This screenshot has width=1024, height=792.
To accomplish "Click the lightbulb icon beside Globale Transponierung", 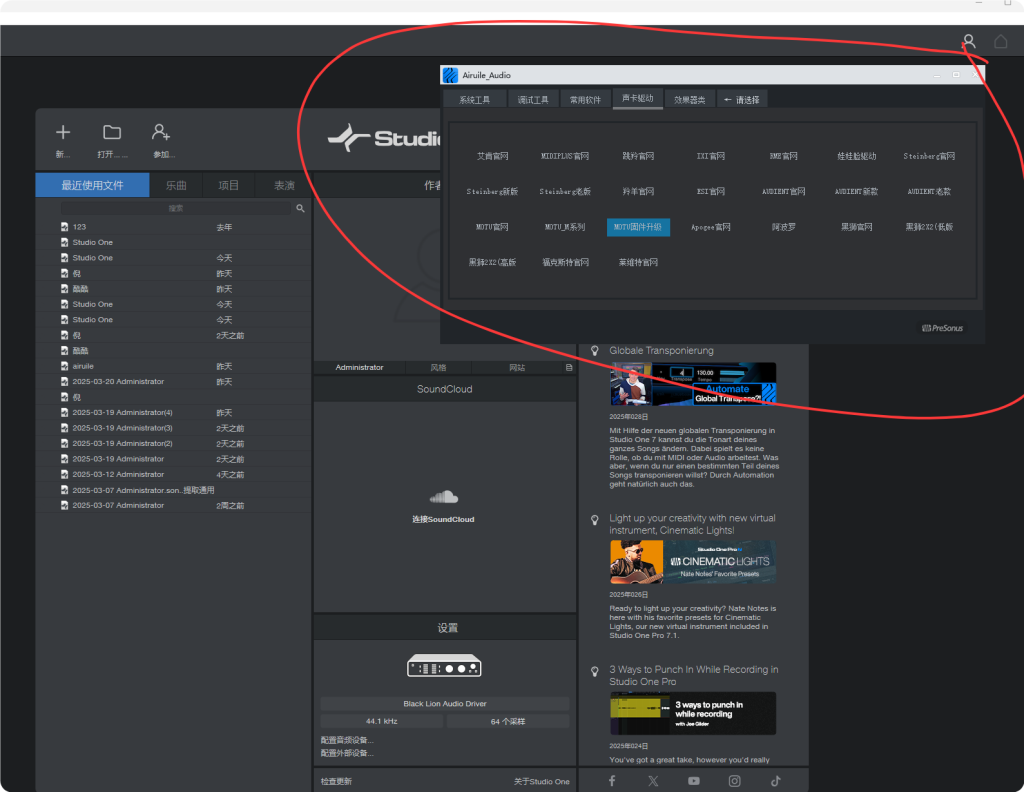I will tap(595, 351).
